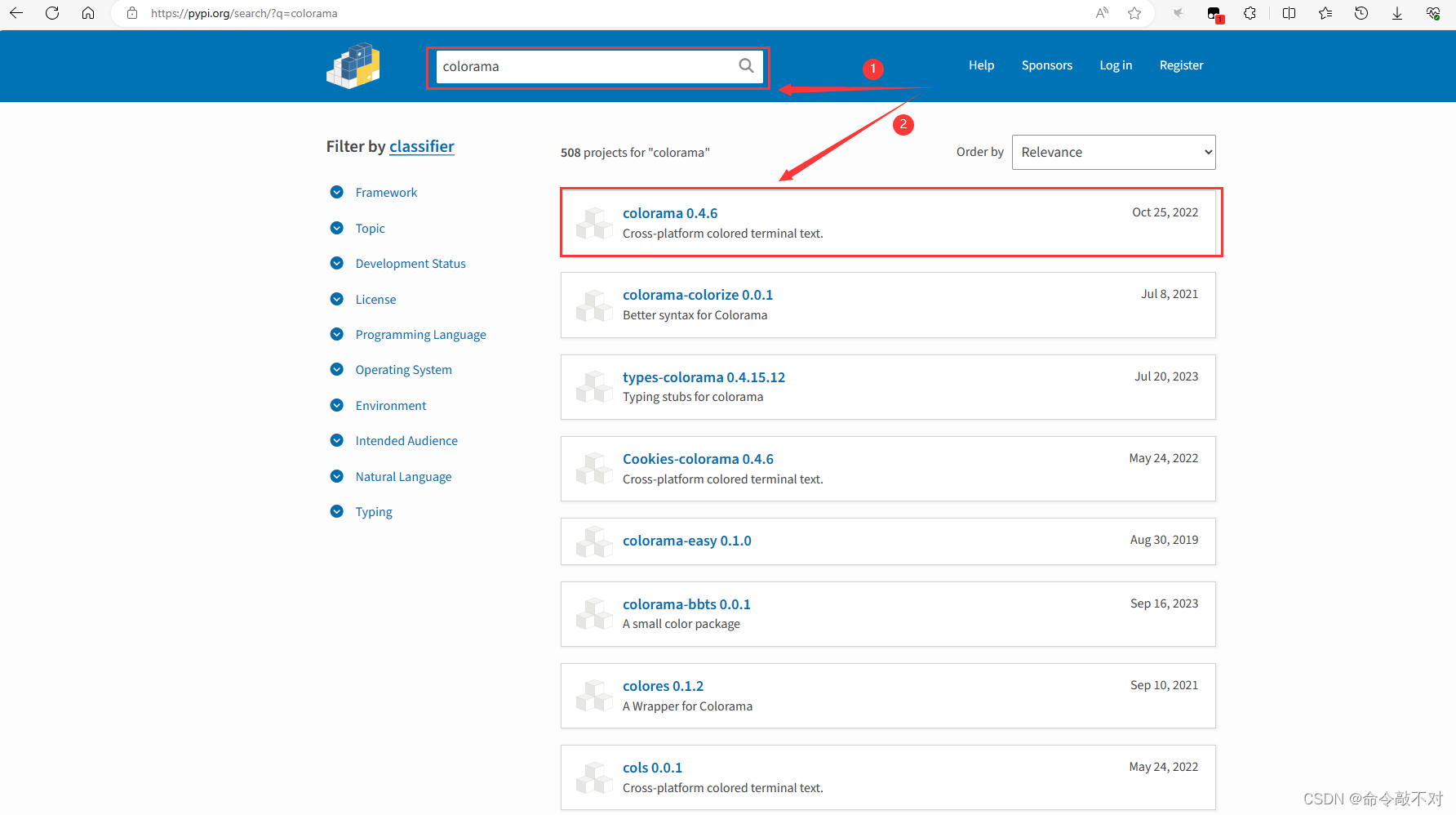This screenshot has height=815, width=1456.
Task: Open the browser essentials heart icon
Action: click(1433, 13)
